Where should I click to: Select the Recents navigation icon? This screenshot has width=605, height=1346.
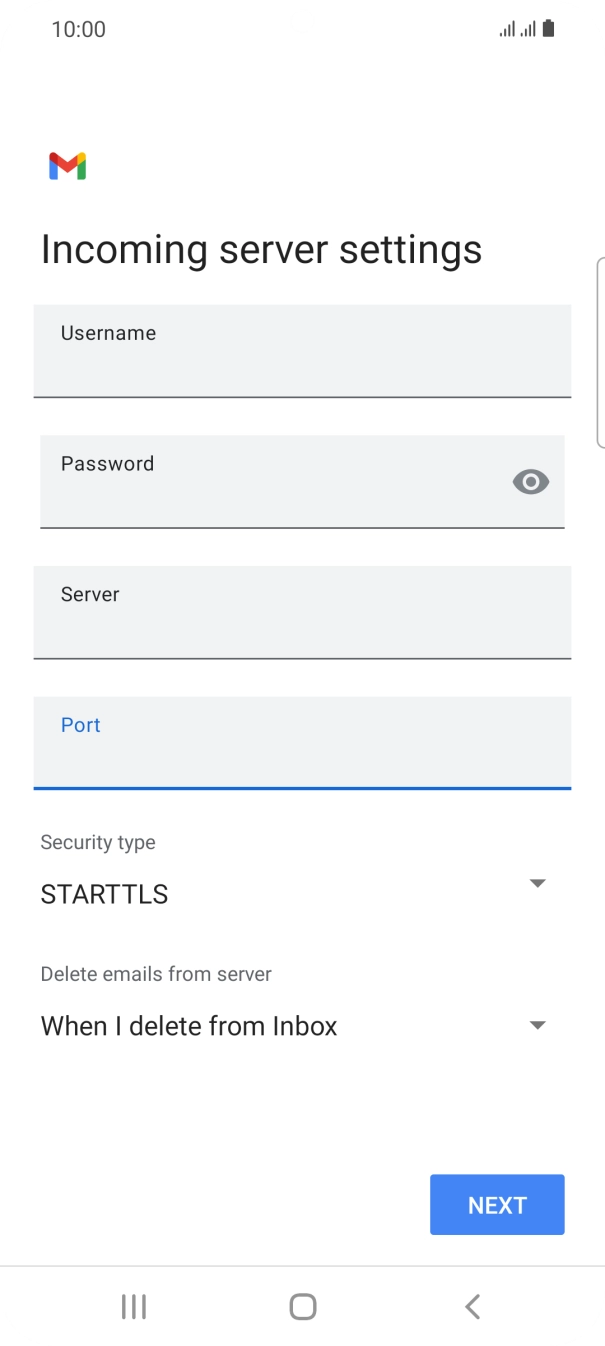(x=133, y=1306)
